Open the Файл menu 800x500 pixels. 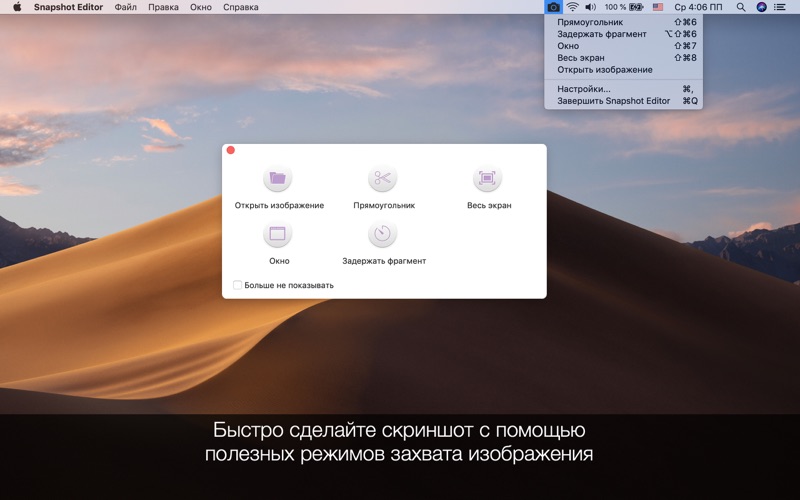[126, 7]
